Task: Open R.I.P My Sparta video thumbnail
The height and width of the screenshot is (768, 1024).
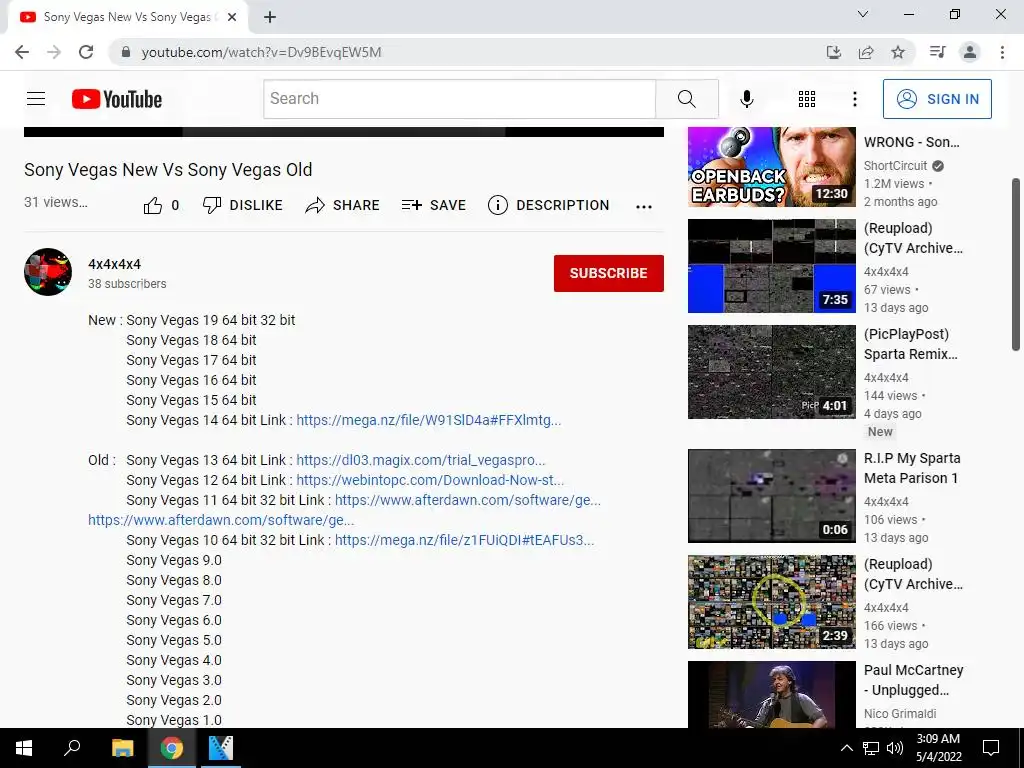Action: tap(771, 496)
